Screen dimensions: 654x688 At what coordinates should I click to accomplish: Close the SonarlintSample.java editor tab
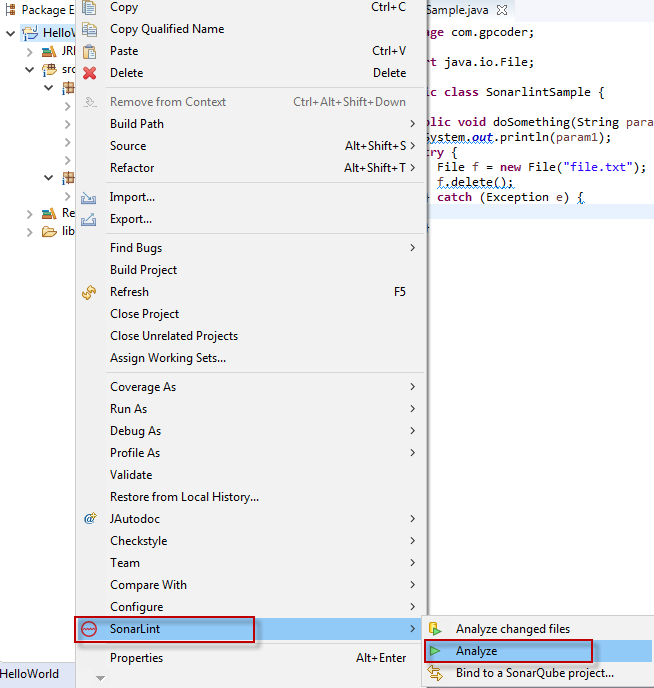coord(502,10)
